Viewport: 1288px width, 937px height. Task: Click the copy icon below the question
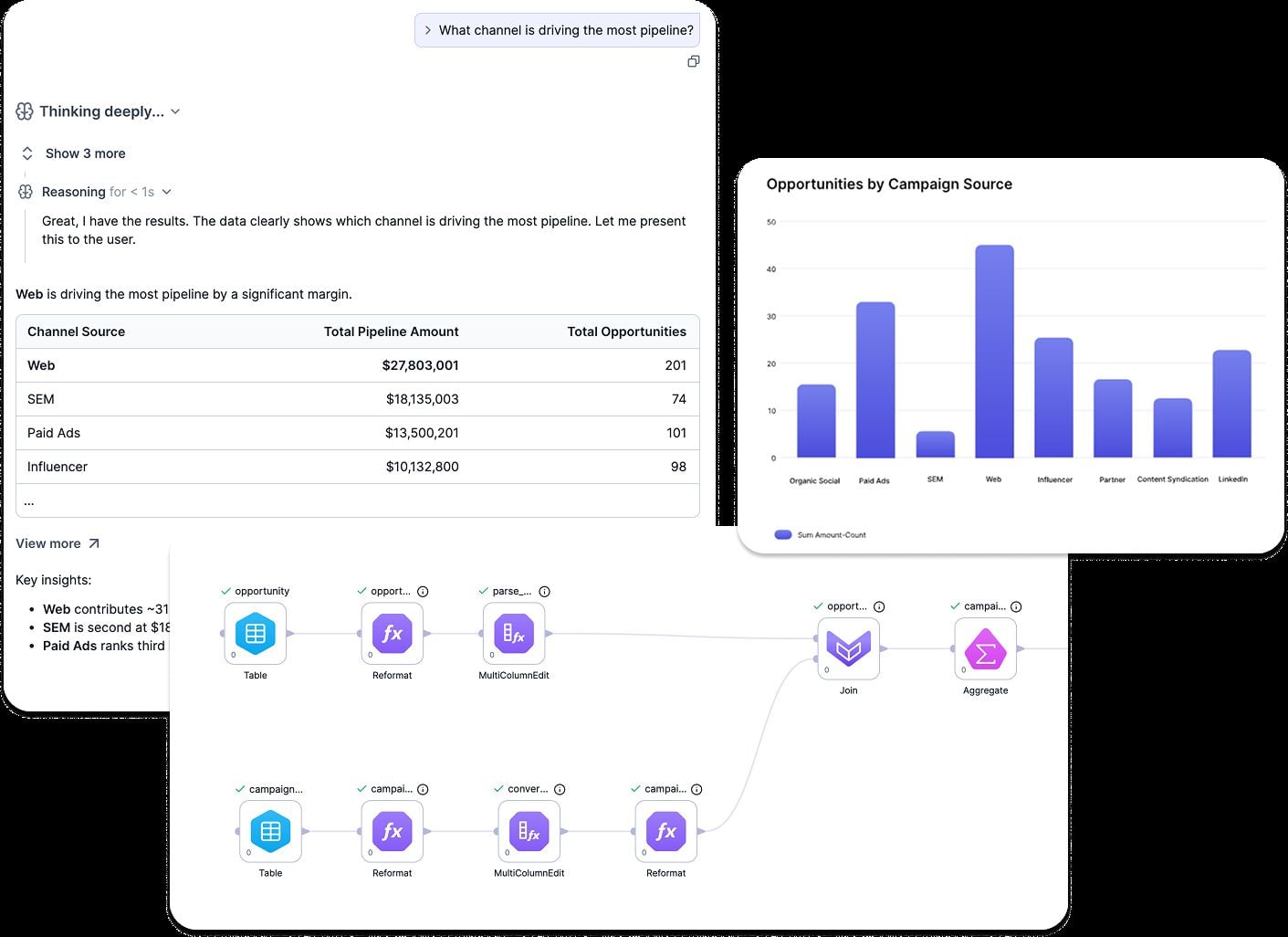(694, 61)
